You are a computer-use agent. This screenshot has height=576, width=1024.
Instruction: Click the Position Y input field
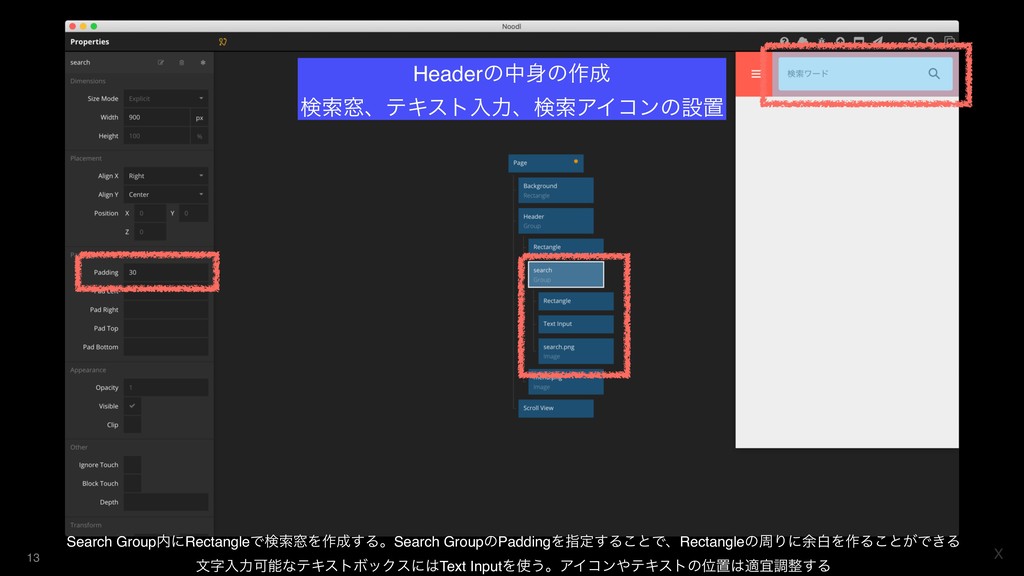coord(193,213)
